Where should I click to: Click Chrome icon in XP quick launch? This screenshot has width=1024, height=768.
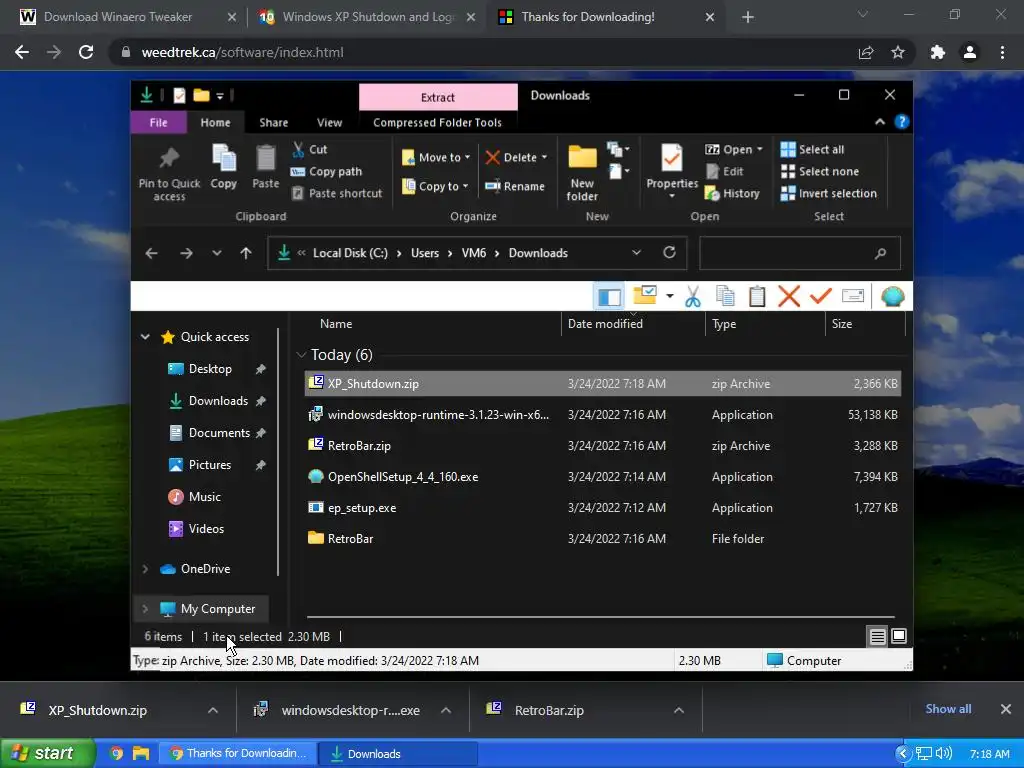(117, 754)
